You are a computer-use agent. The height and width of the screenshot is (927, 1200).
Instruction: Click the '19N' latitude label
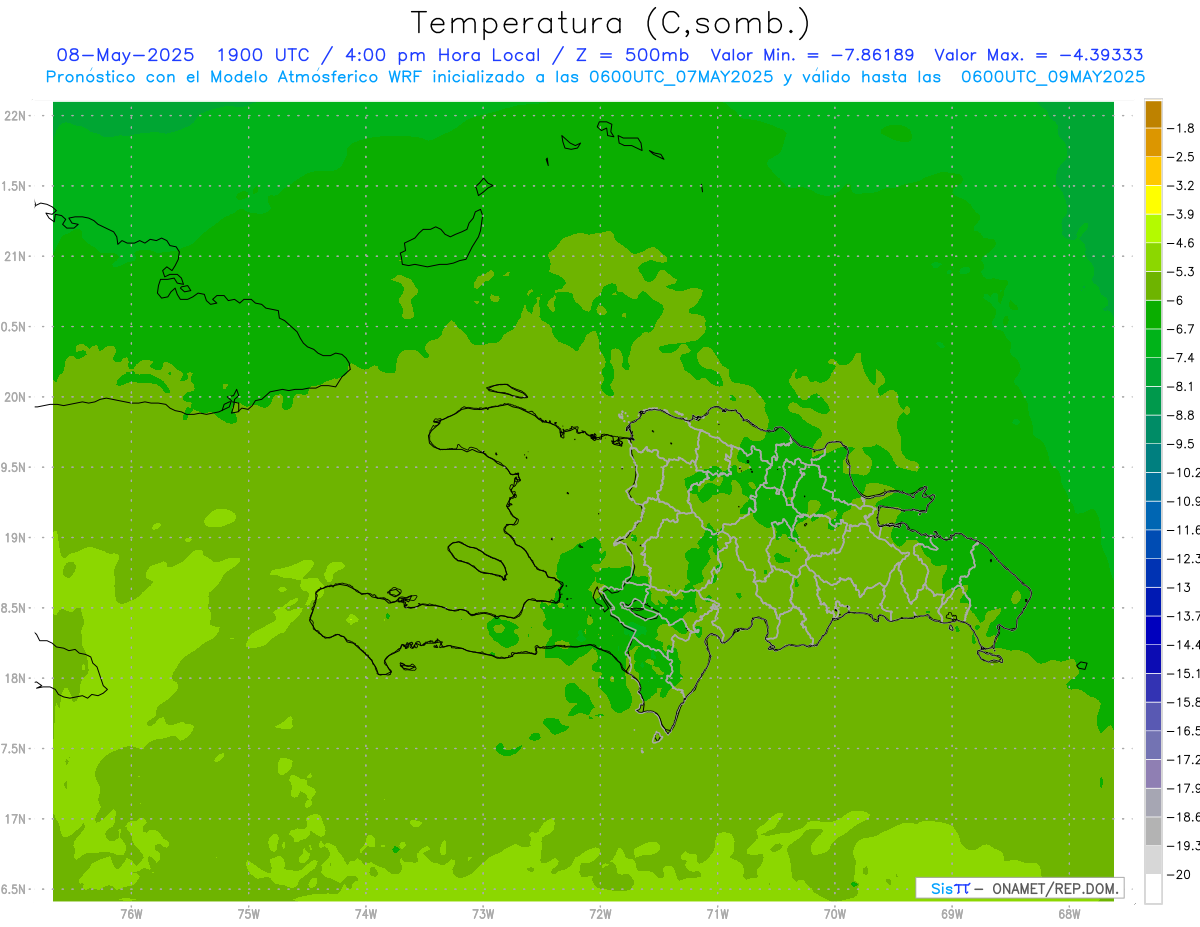point(15,537)
